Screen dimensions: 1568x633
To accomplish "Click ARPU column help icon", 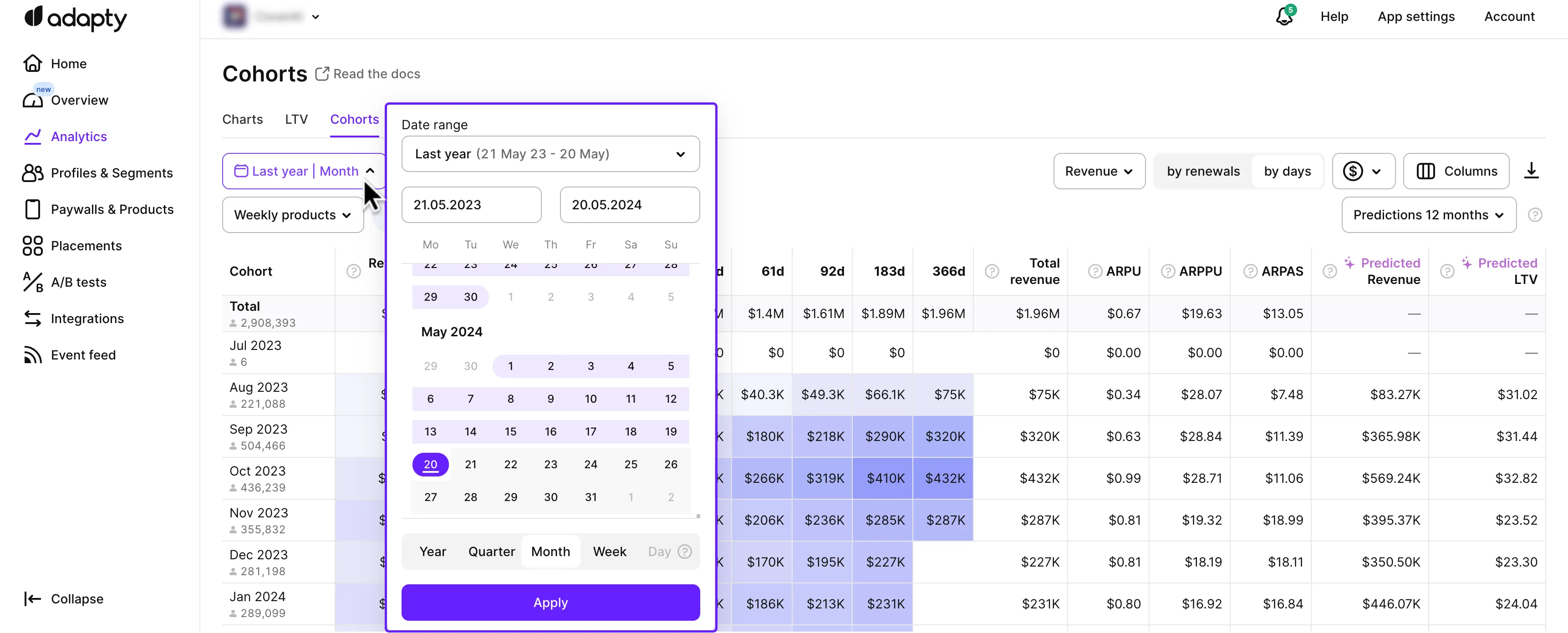I will (1095, 272).
